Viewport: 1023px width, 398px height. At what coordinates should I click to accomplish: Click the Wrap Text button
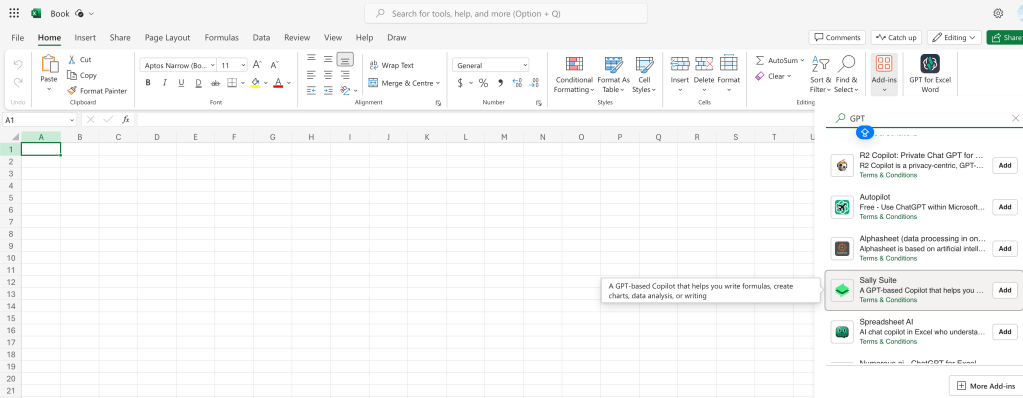tap(391, 65)
